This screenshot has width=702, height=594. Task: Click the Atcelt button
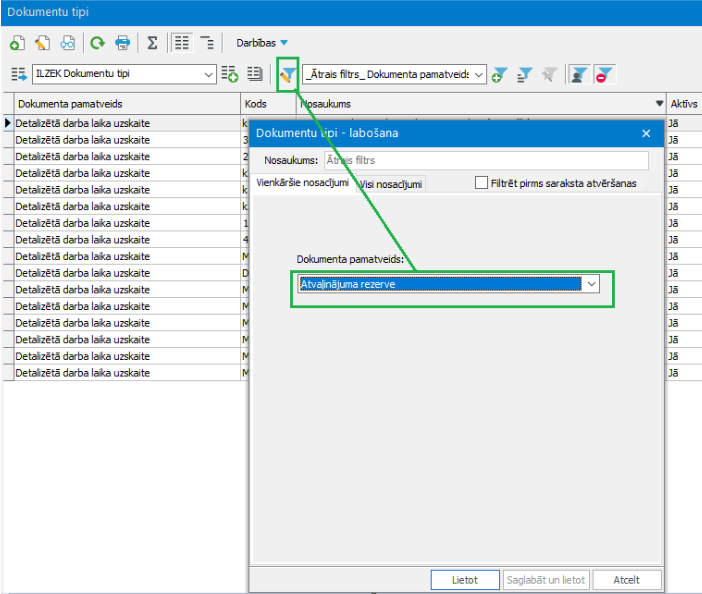627,580
